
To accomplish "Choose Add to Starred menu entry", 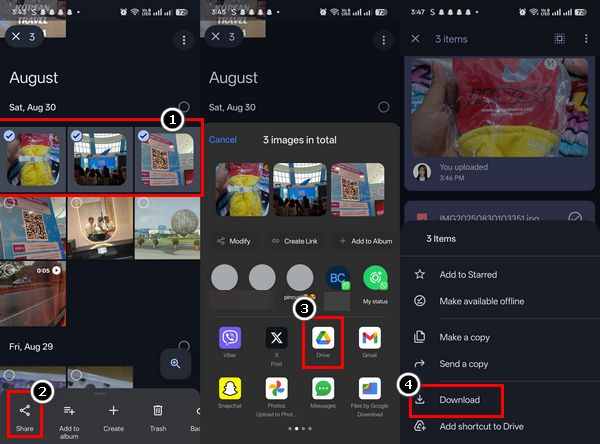I will (468, 274).
